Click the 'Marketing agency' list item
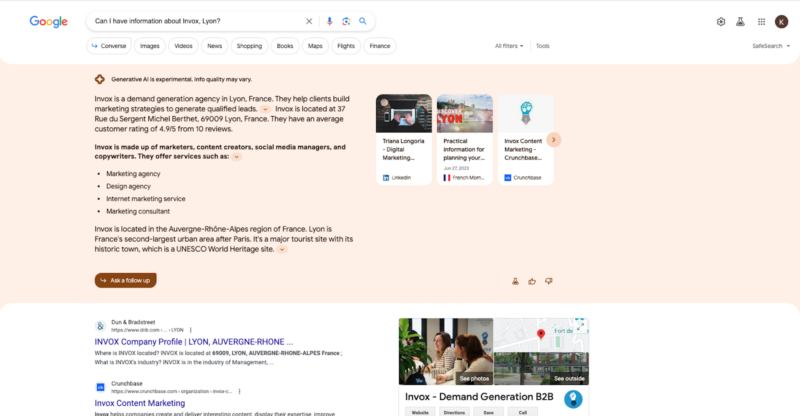This screenshot has height=416, width=800. (133, 174)
